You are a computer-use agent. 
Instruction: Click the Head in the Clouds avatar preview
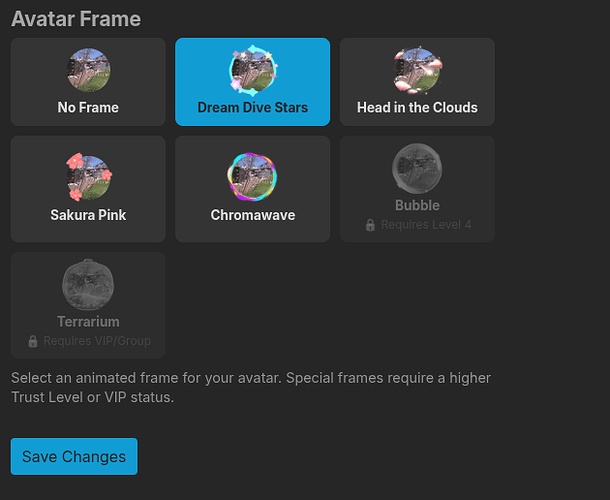[x=417, y=70]
